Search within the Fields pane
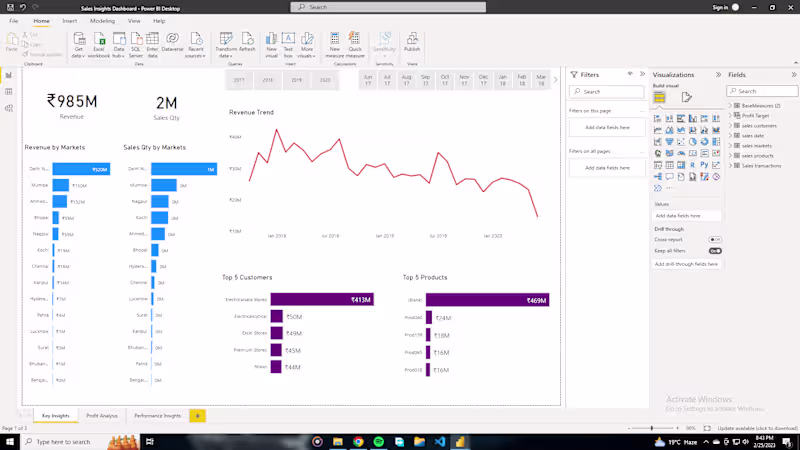 coord(762,91)
